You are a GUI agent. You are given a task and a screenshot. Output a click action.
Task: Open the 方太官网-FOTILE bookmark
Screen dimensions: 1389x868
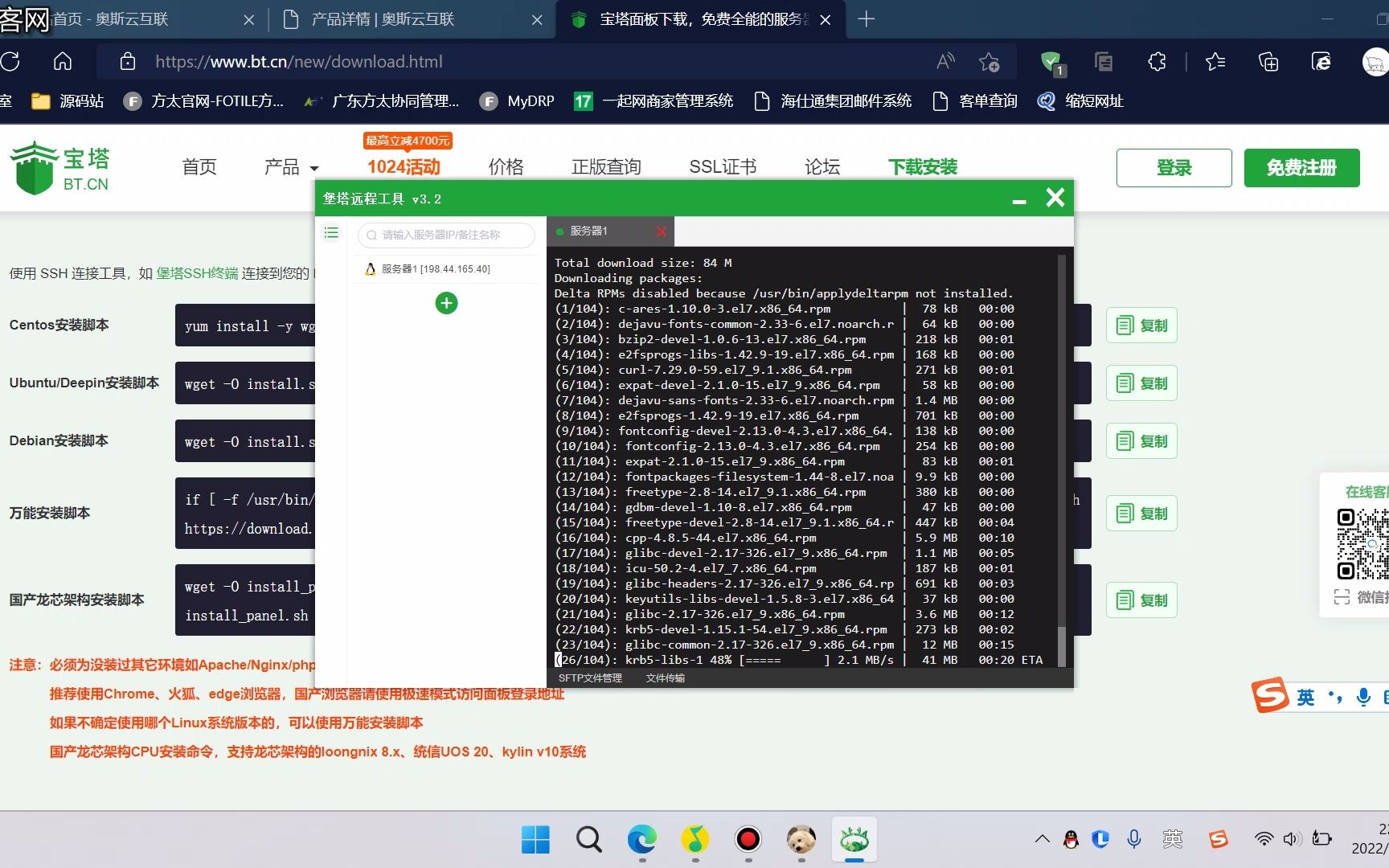(x=203, y=101)
